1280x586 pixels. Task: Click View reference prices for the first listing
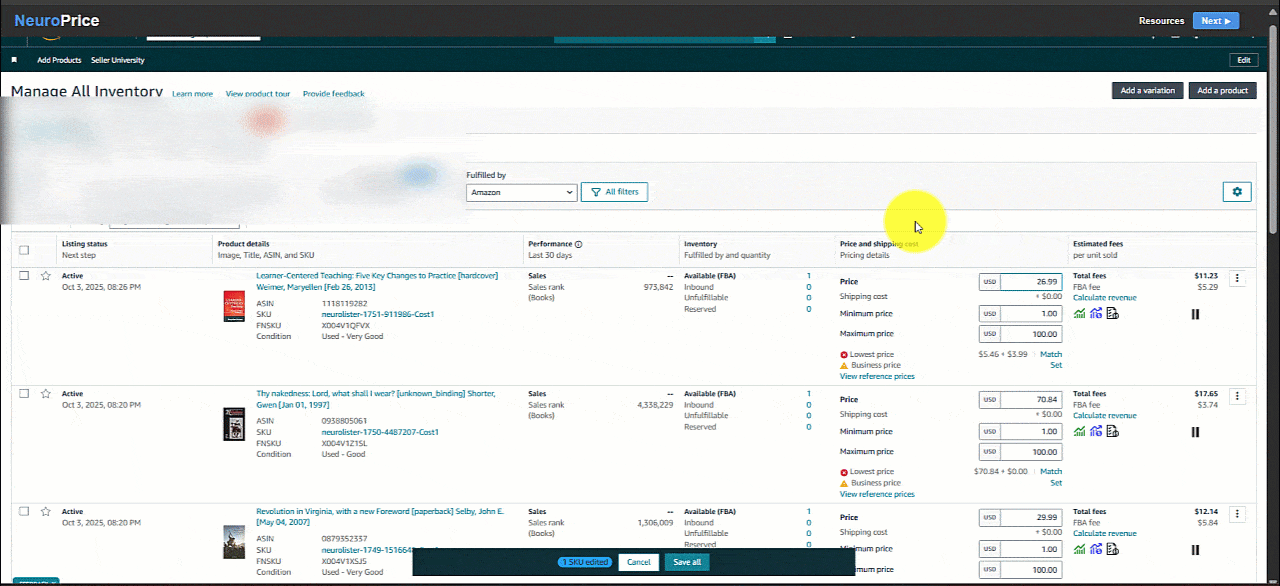pyautogui.click(x=877, y=377)
